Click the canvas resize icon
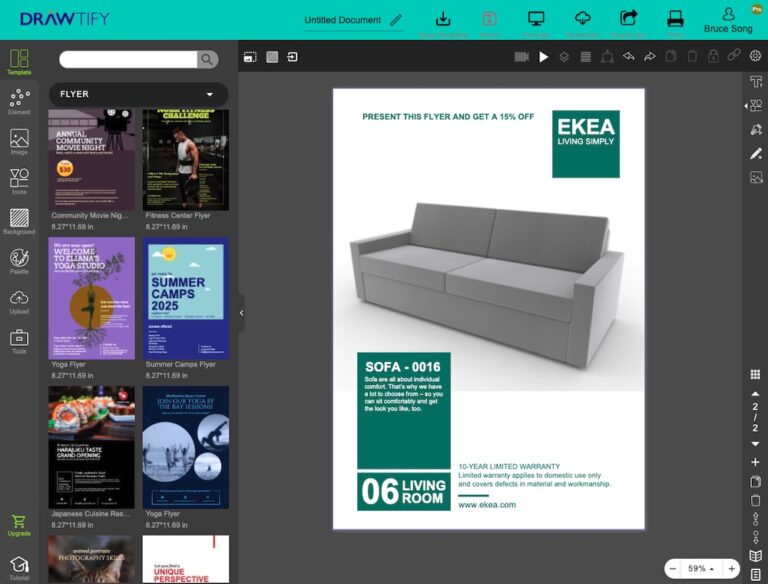 point(250,57)
